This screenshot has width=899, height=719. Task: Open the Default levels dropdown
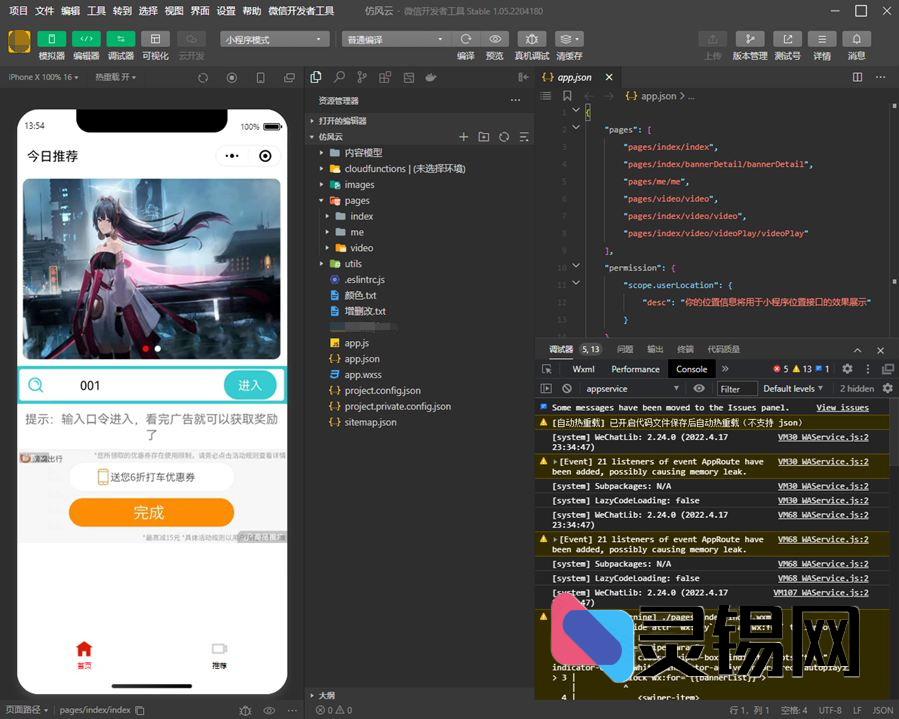pos(793,388)
